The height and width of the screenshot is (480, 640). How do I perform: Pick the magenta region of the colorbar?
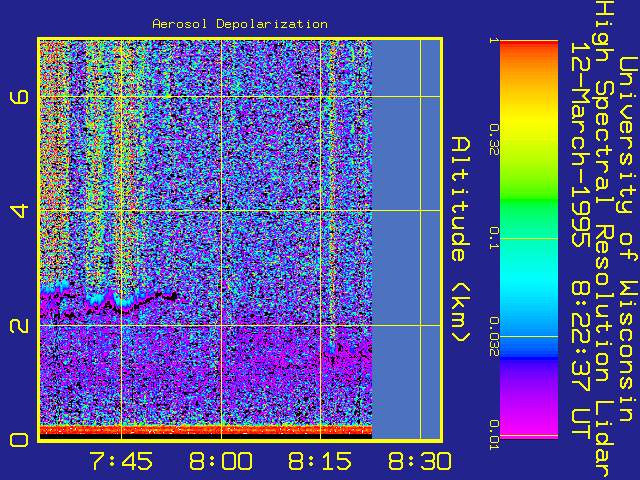tap(529, 424)
